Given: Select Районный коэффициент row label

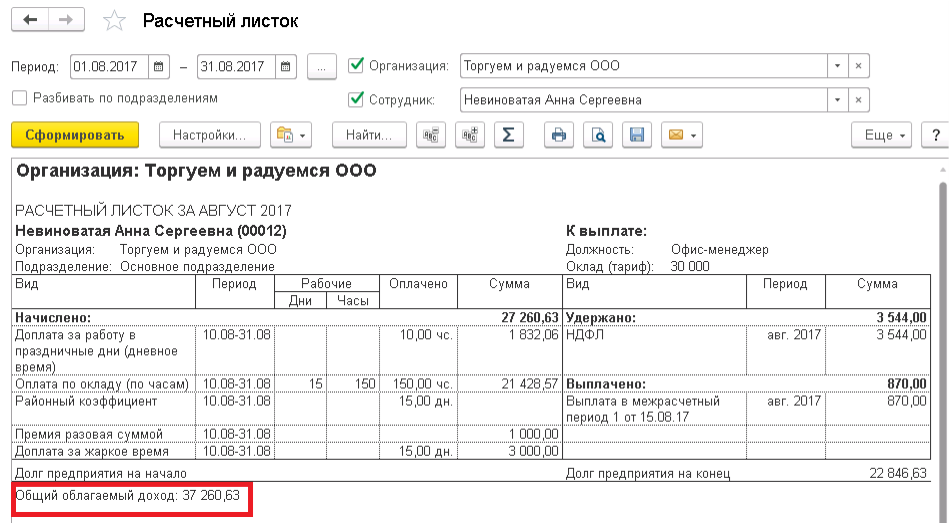Looking at the screenshot, I should click(86, 401).
